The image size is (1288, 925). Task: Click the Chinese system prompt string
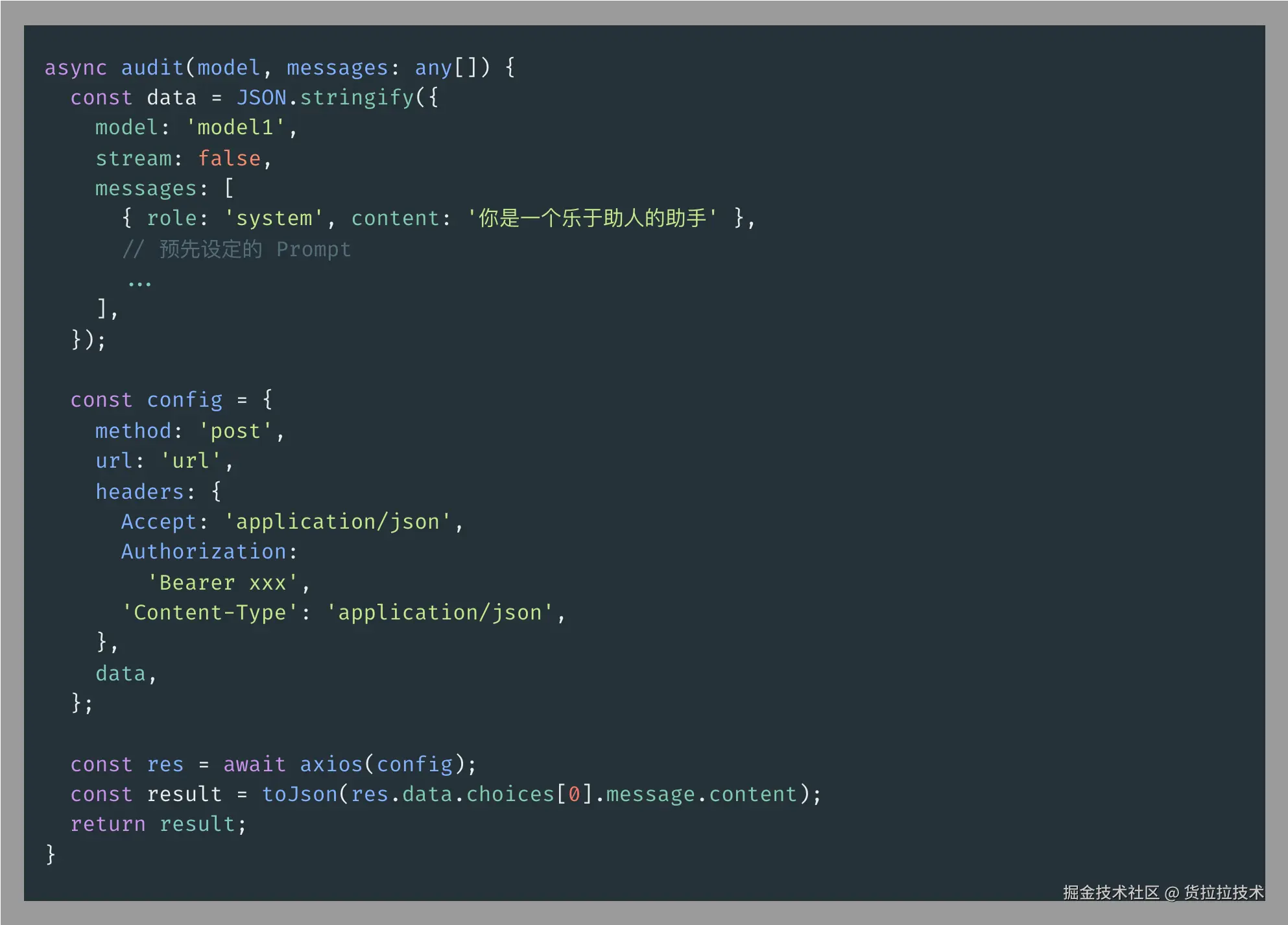(592, 219)
